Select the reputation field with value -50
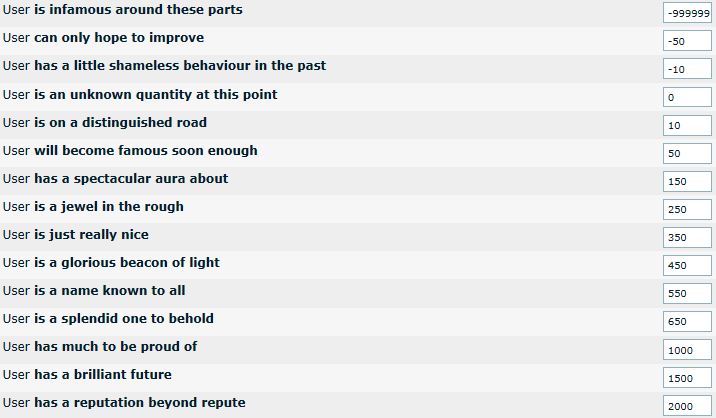Screen dimensions: 716x418 [686, 41]
